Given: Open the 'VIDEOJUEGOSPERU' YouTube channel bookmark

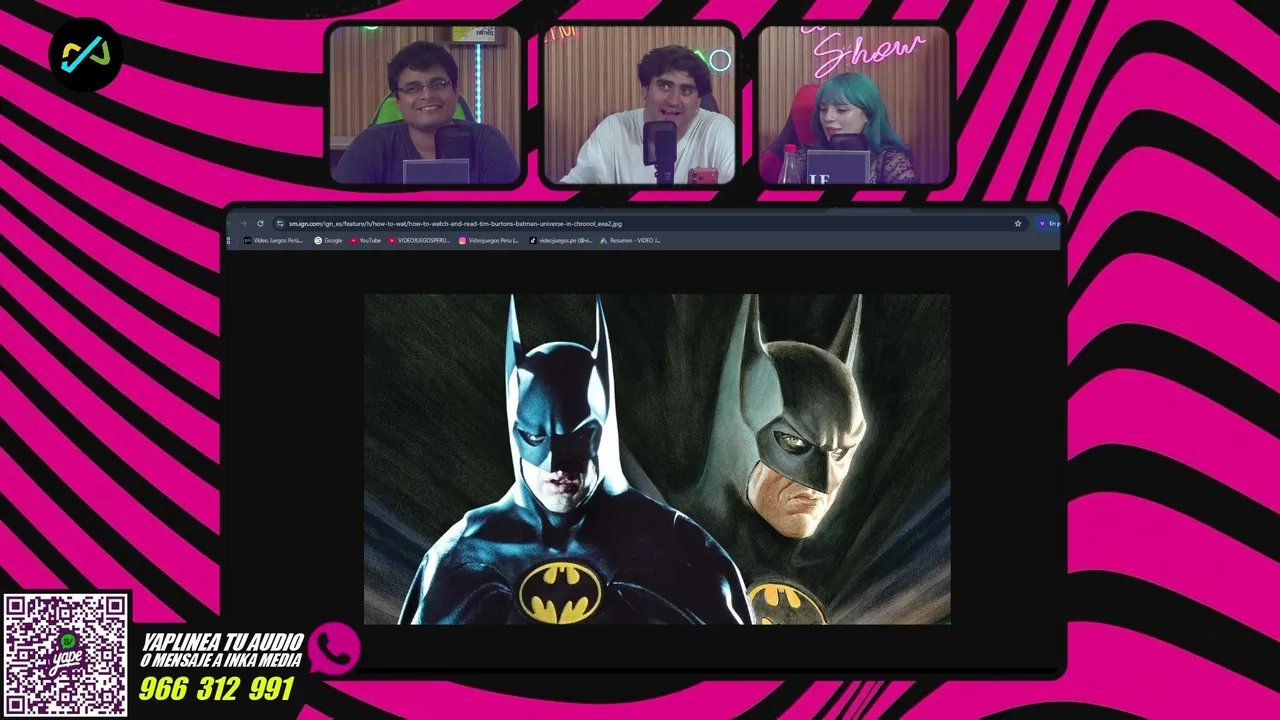Looking at the screenshot, I should pyautogui.click(x=419, y=240).
